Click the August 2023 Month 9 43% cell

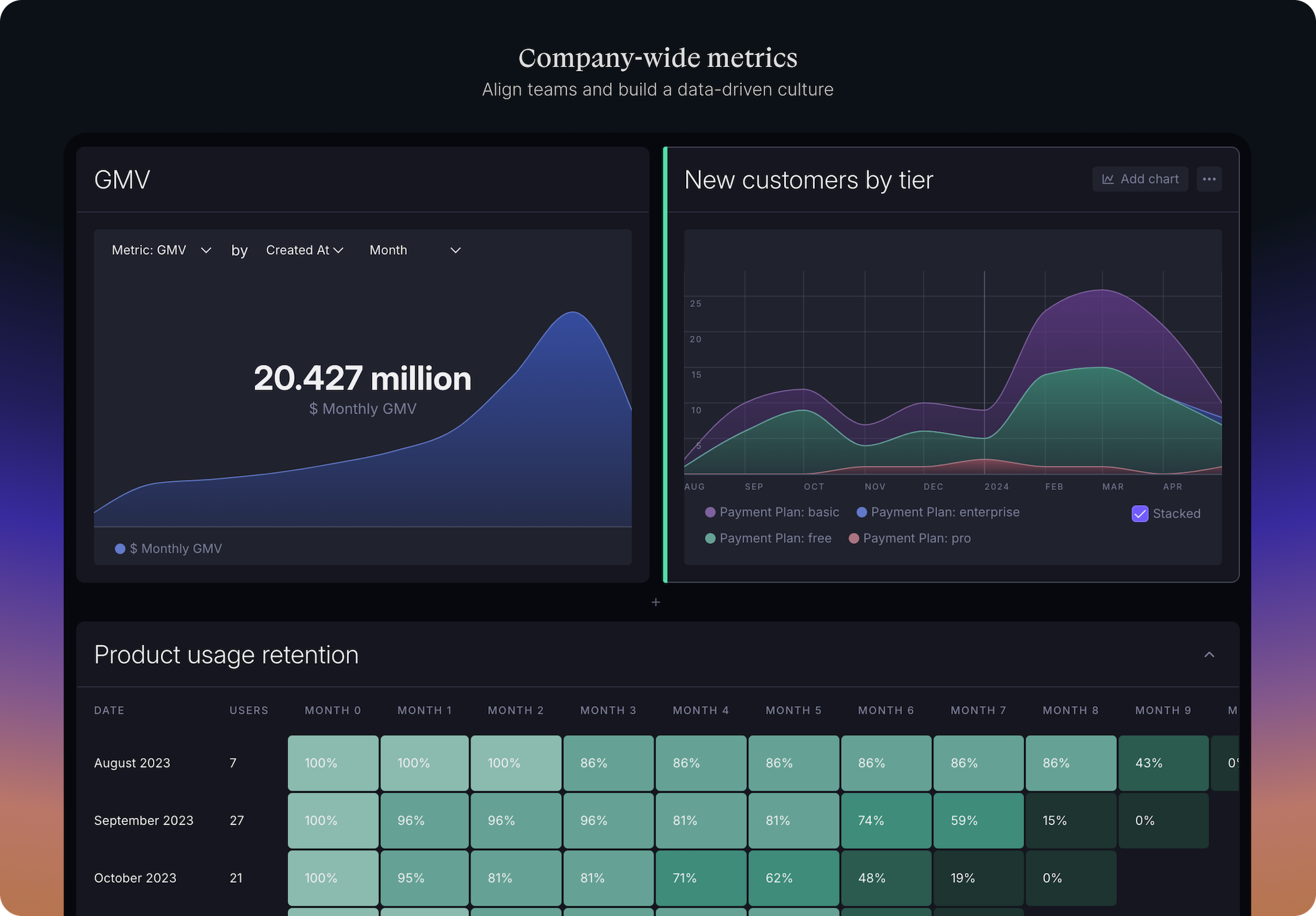pyautogui.click(x=1163, y=763)
